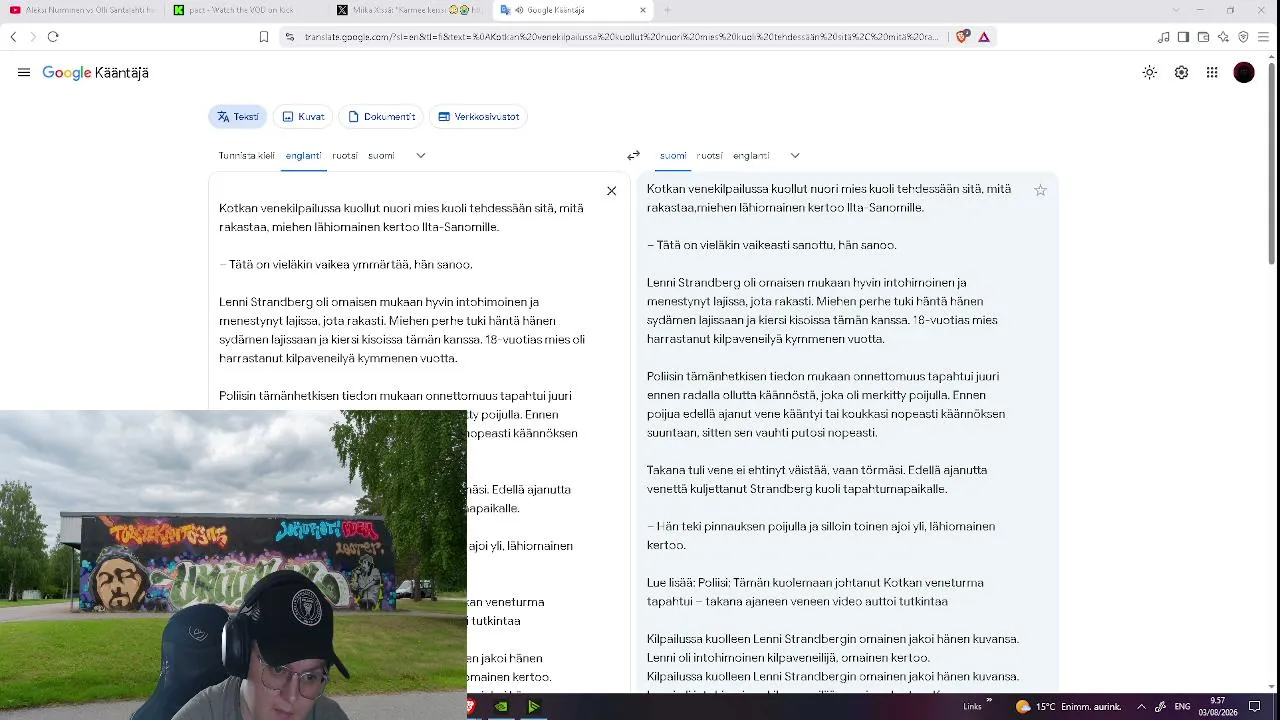Screen dimensions: 1280x720
Task: Open Google Translate settings gear
Action: tap(1181, 73)
